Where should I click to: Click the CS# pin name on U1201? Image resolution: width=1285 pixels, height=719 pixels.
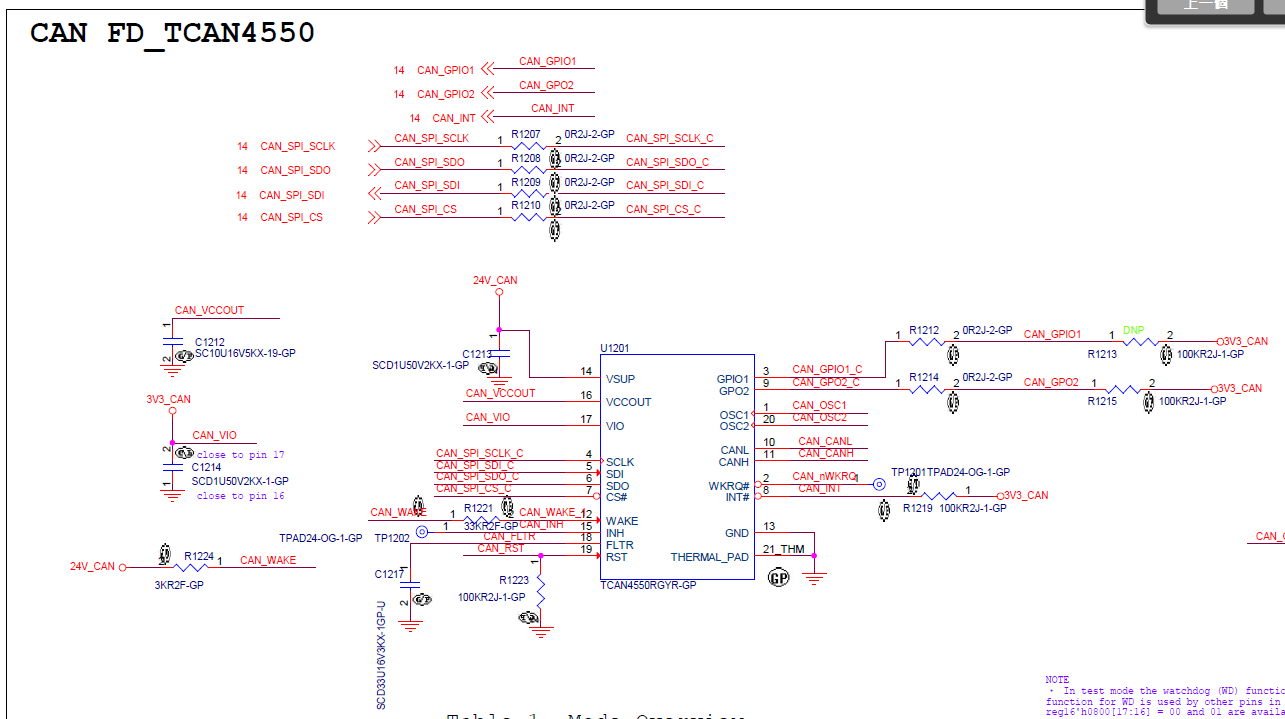616,497
